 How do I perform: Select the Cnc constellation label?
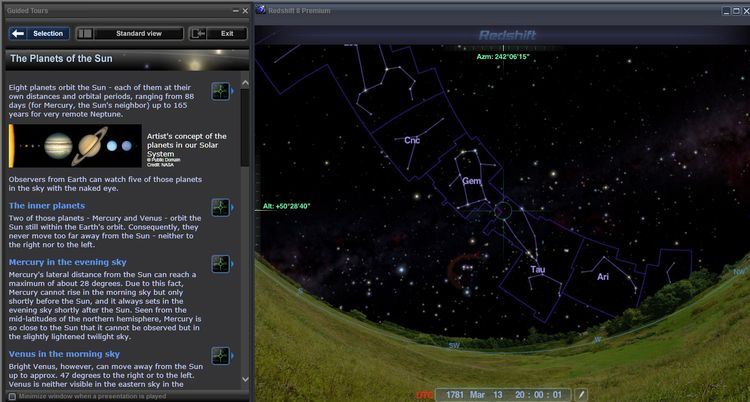tap(412, 140)
